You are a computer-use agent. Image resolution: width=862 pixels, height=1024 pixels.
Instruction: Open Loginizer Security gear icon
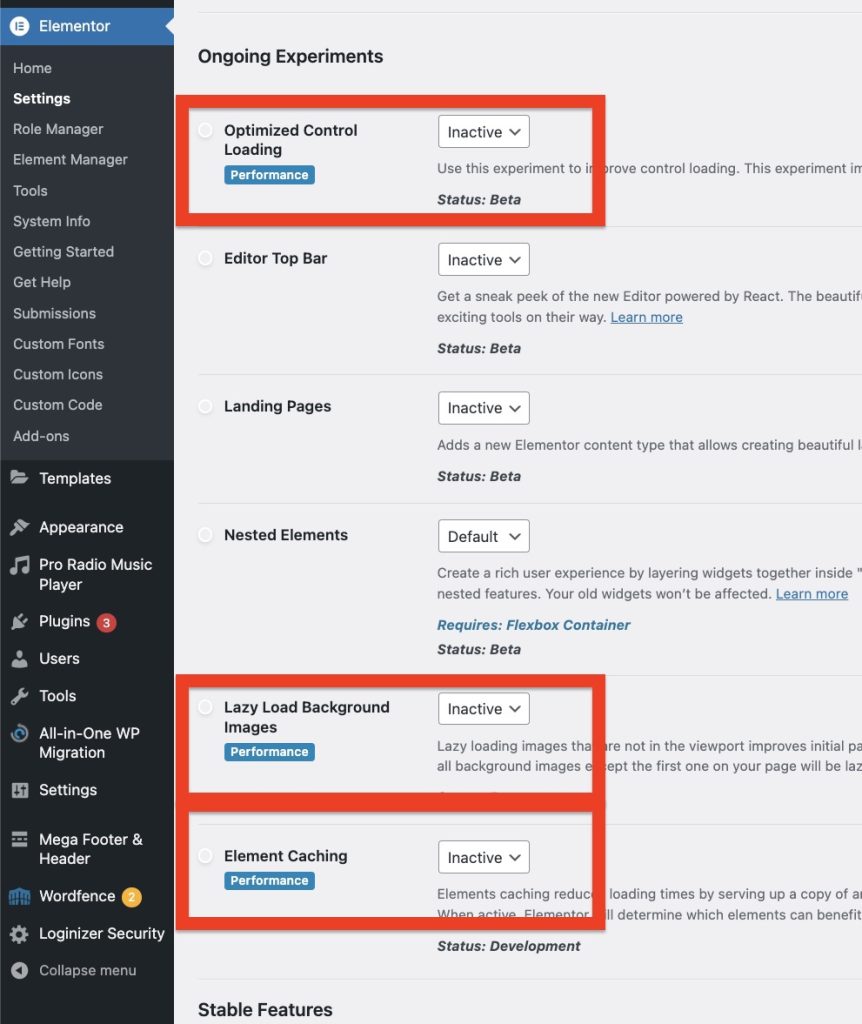pyautogui.click(x=20, y=934)
